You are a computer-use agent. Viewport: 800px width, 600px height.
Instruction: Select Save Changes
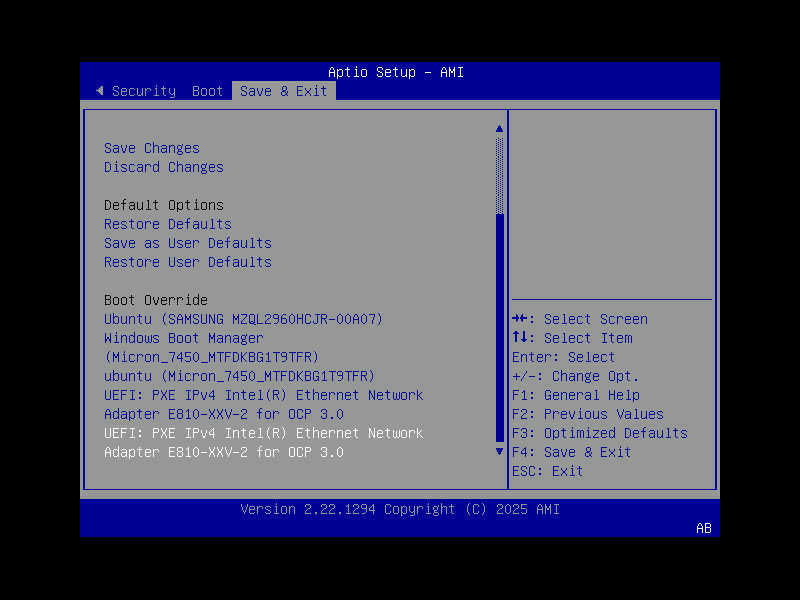151,147
